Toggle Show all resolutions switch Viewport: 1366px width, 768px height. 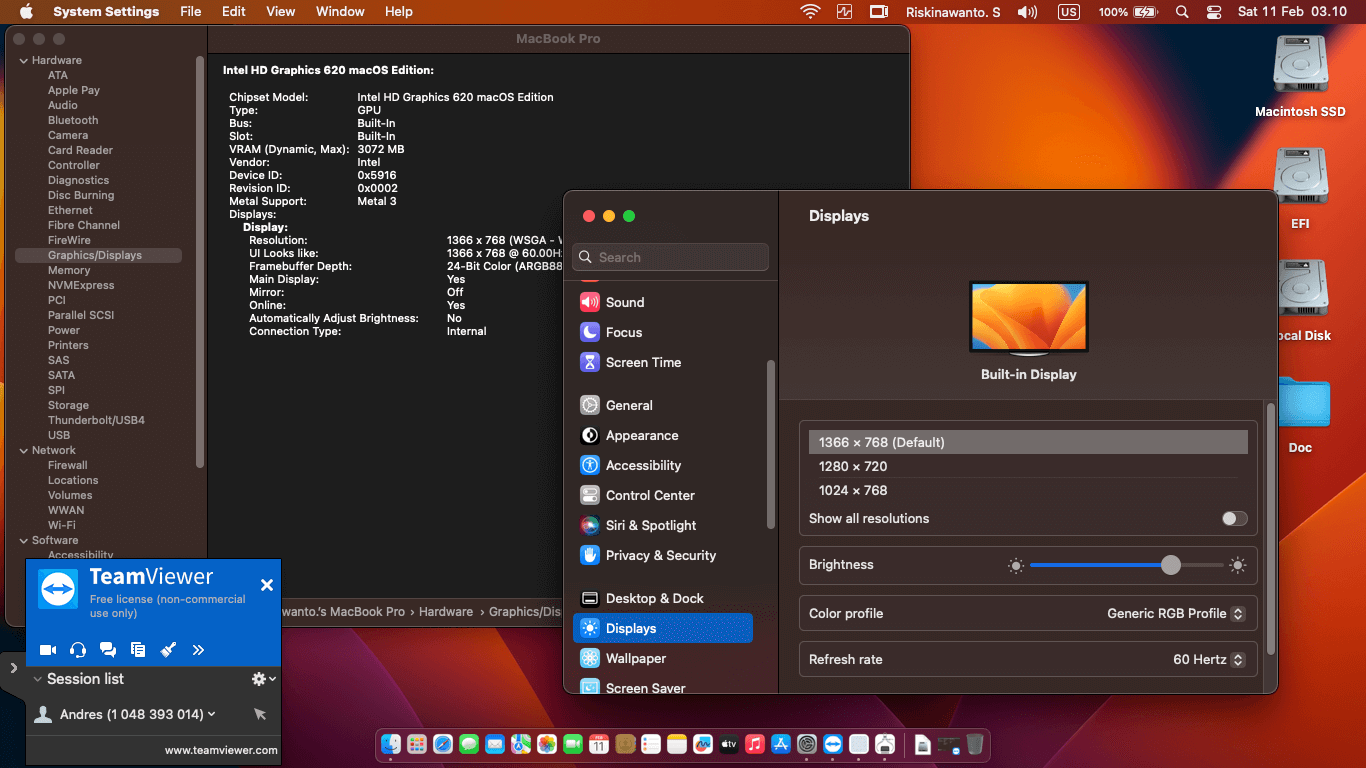1235,518
